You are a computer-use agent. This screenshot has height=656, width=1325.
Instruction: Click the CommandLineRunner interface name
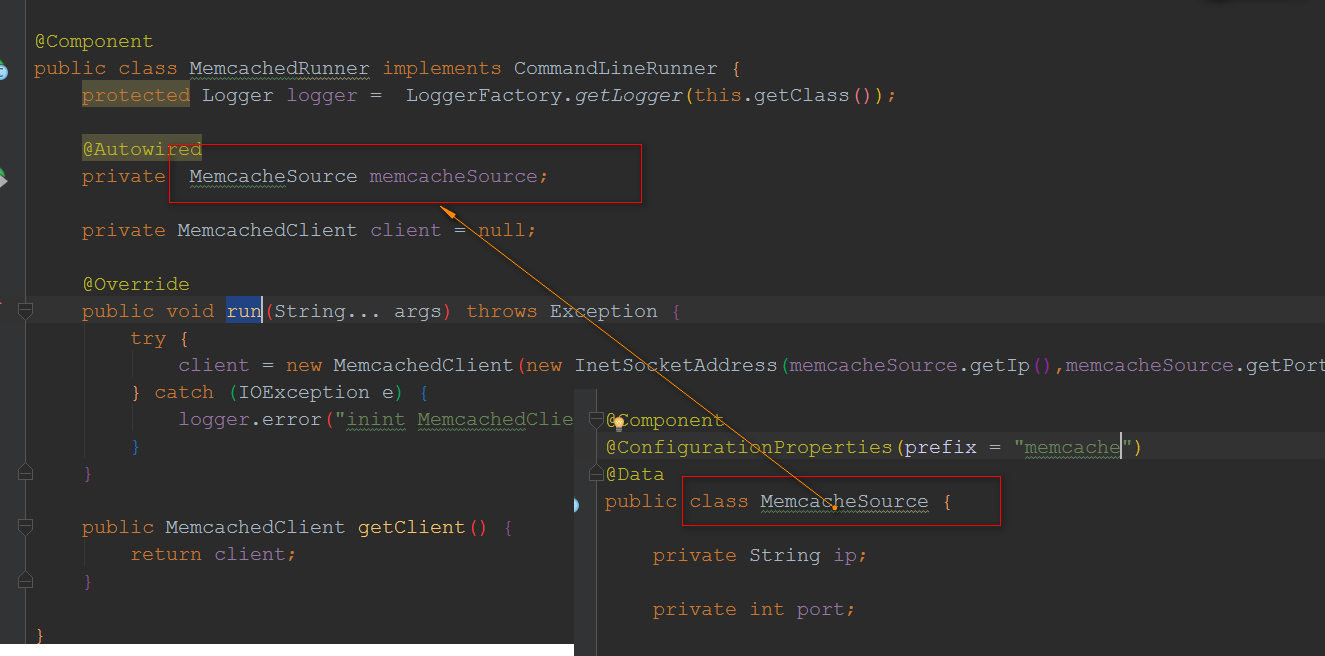[615, 69]
